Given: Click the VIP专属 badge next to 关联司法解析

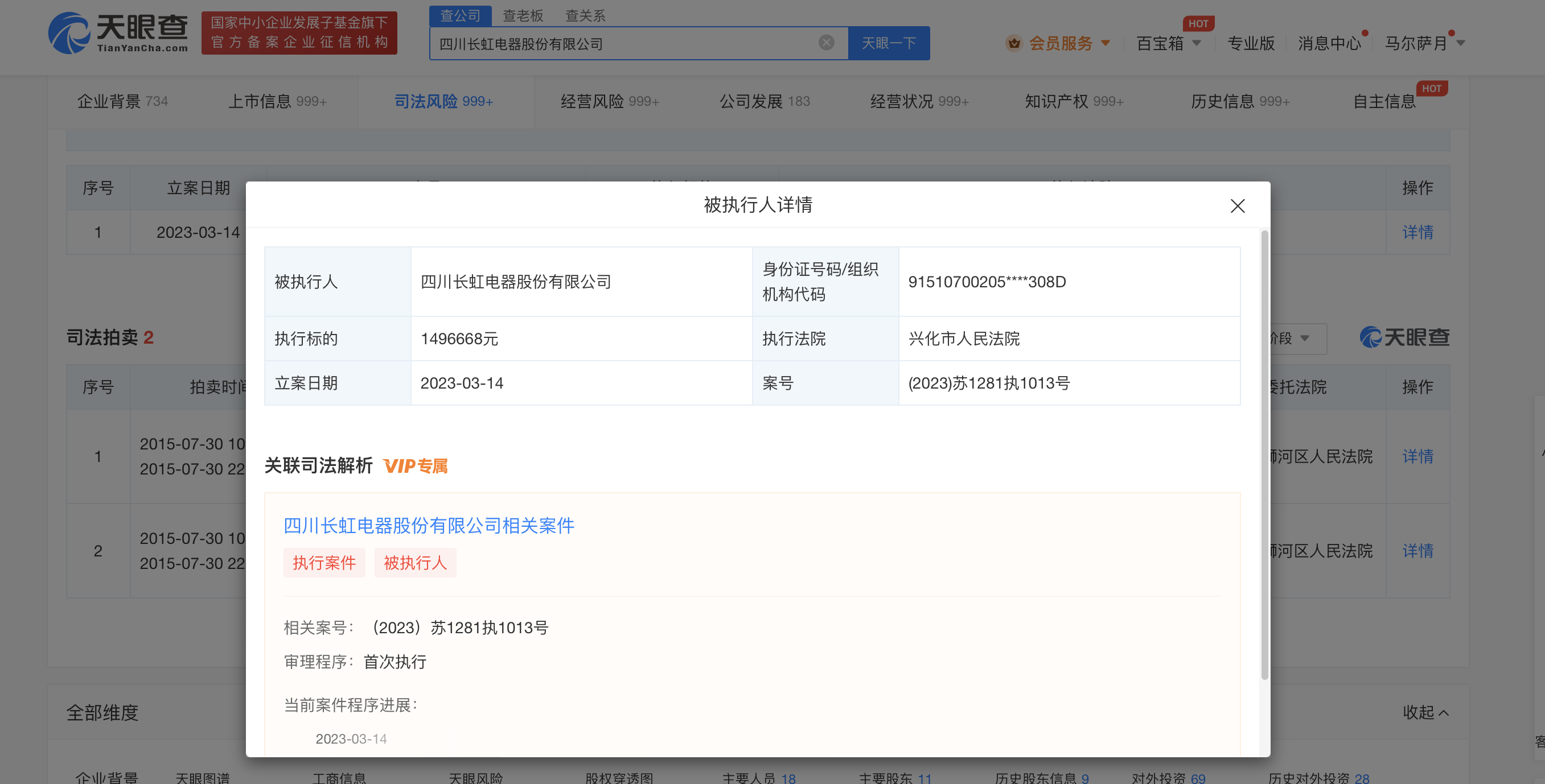Looking at the screenshot, I should [x=417, y=466].
